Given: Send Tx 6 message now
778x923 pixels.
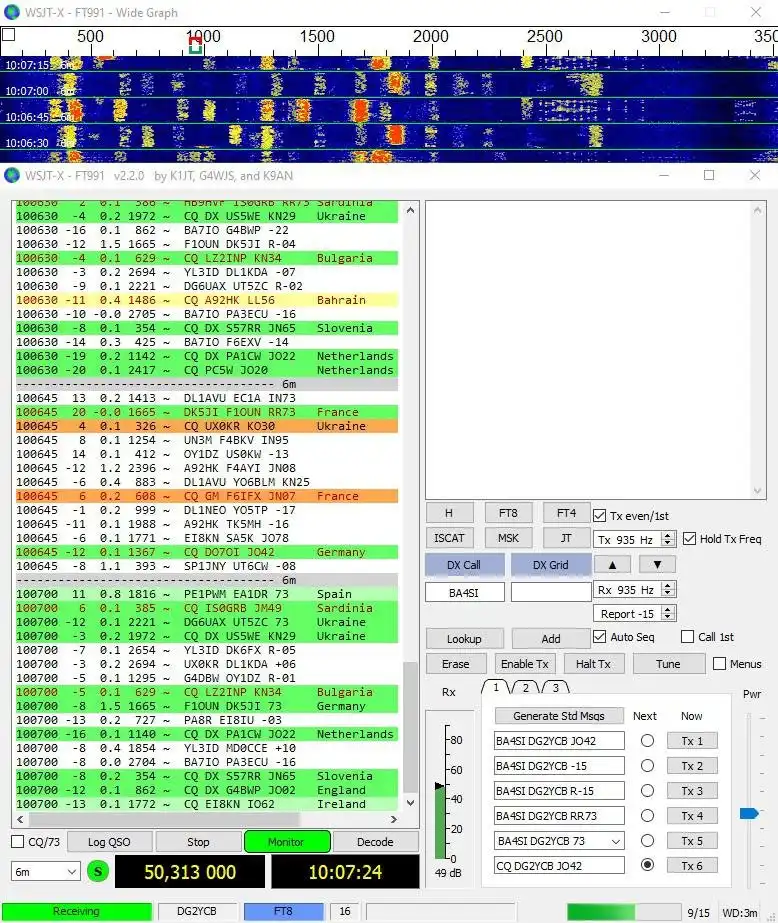Looking at the screenshot, I should [692, 866].
